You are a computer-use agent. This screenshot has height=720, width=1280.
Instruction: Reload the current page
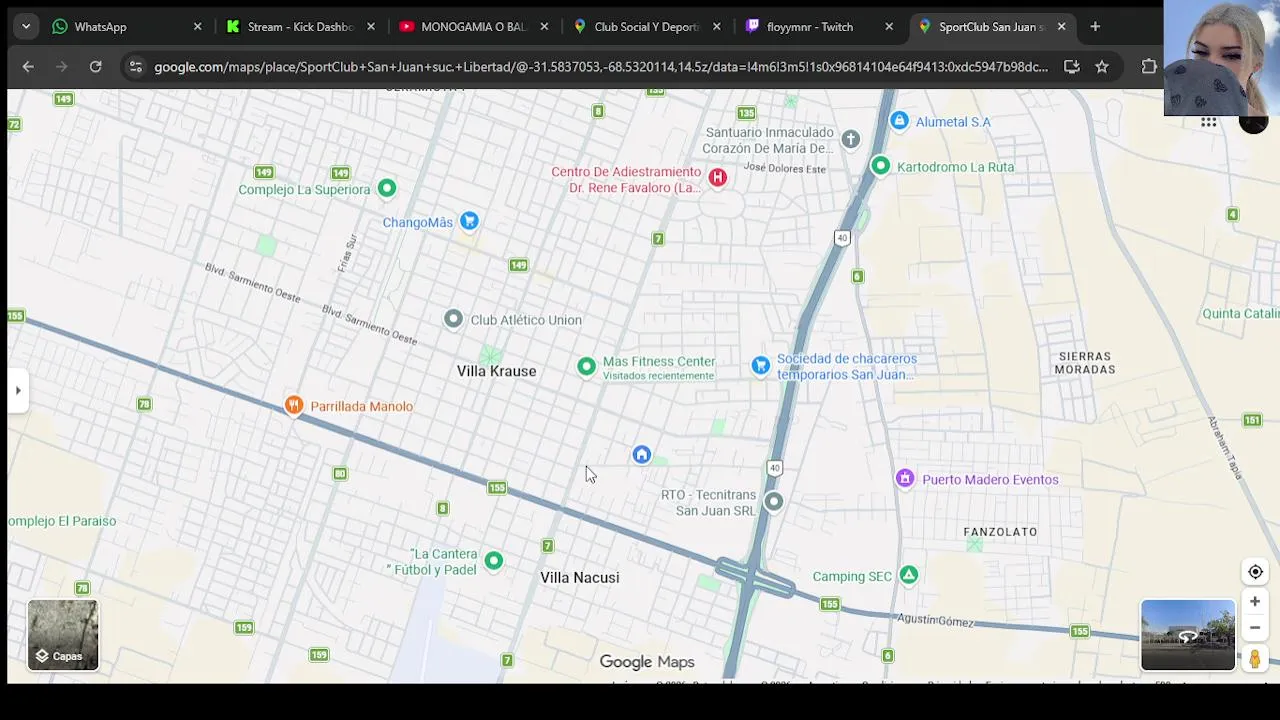[95, 67]
